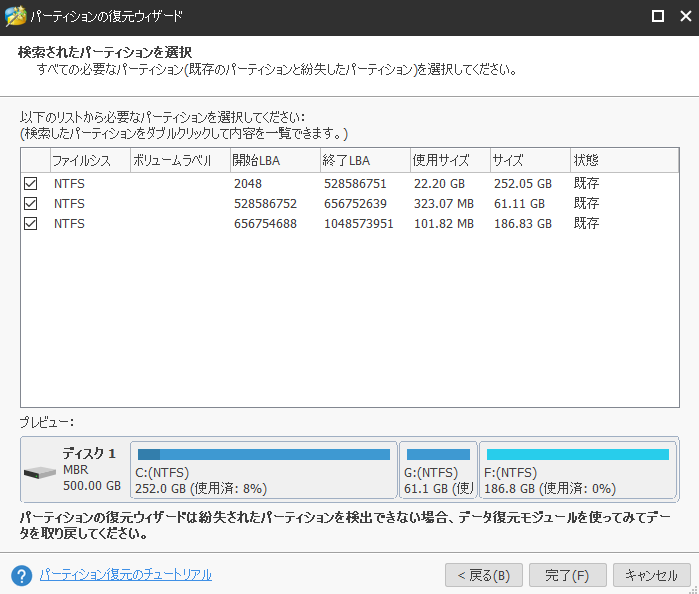
Task: Select the C:(NTFS) 252.0 GB partition block
Action: coord(263,470)
